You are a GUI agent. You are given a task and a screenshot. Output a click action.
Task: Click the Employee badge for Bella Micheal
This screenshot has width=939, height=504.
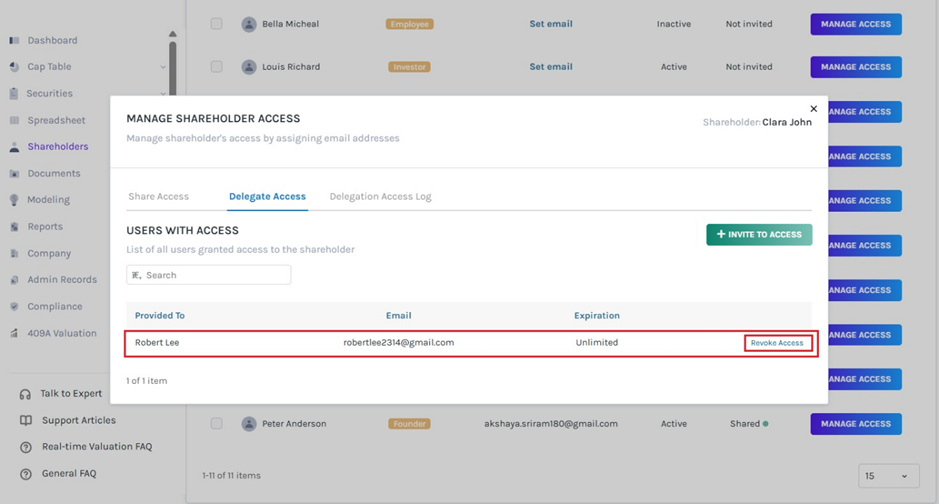[x=410, y=24]
